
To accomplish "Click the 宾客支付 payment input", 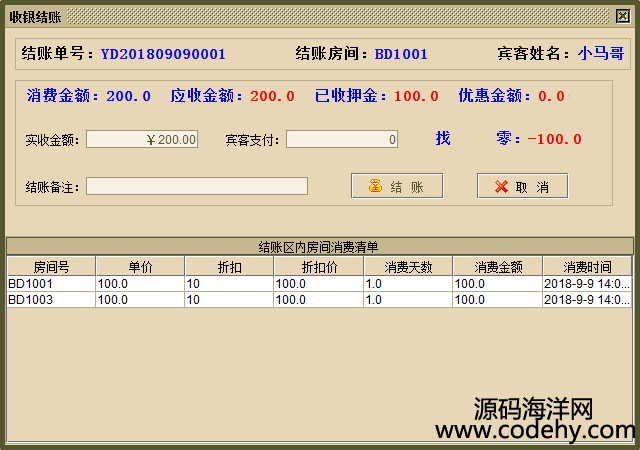I will (x=342, y=140).
